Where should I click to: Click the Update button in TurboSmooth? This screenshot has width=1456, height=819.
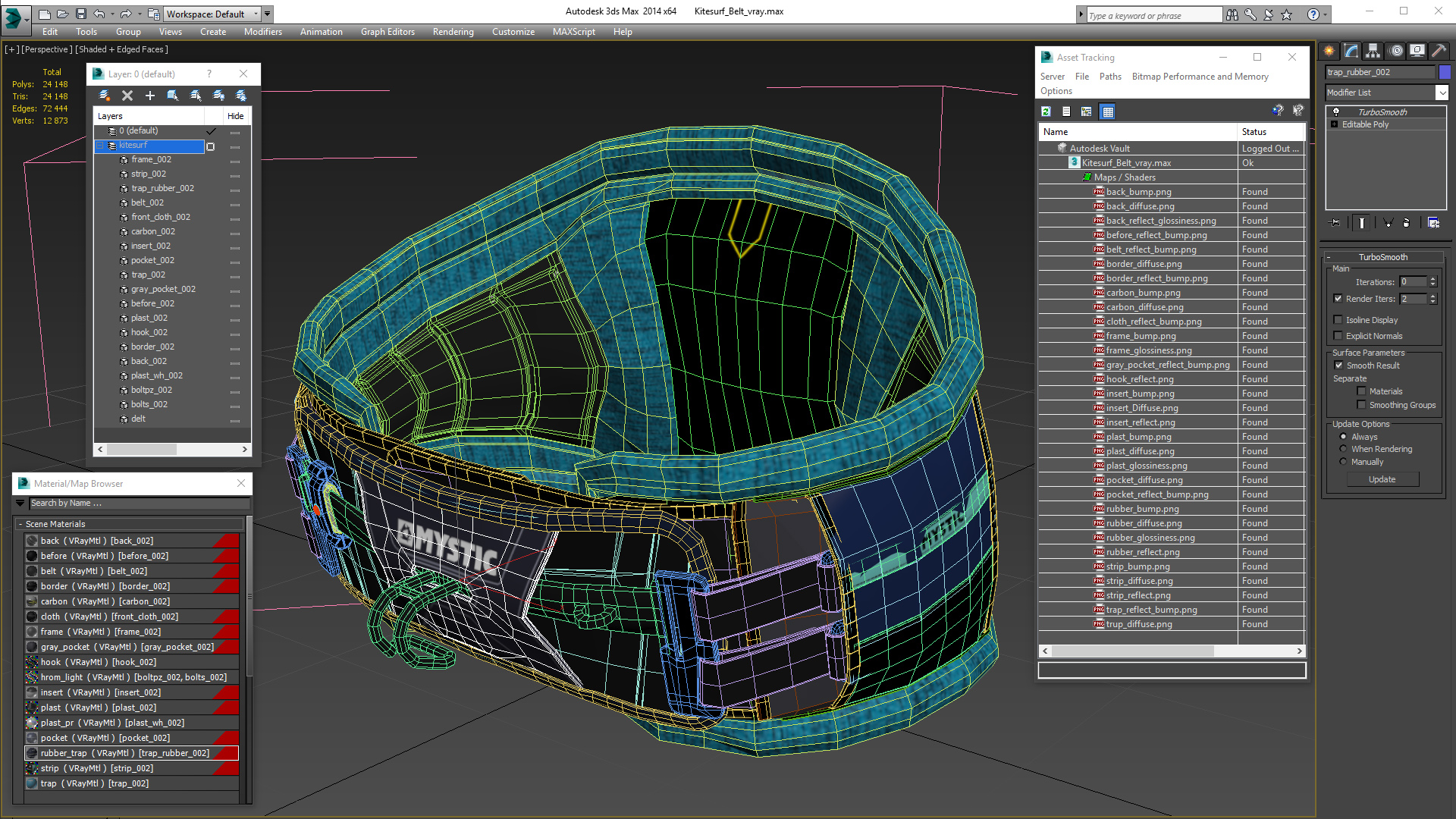coord(1382,479)
